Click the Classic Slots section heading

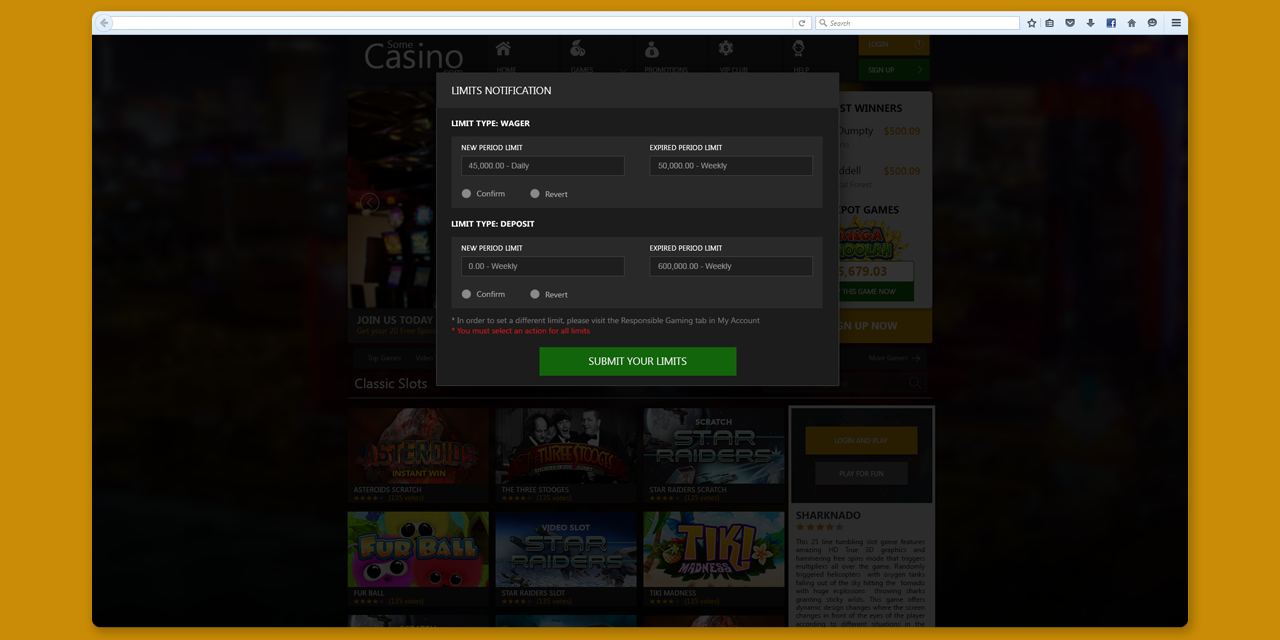click(390, 384)
